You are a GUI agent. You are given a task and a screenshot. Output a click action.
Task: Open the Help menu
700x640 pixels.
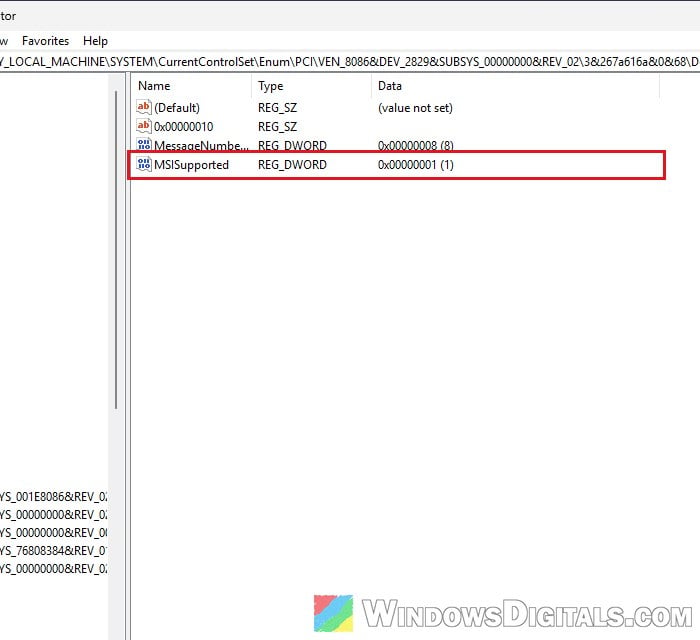pos(95,41)
